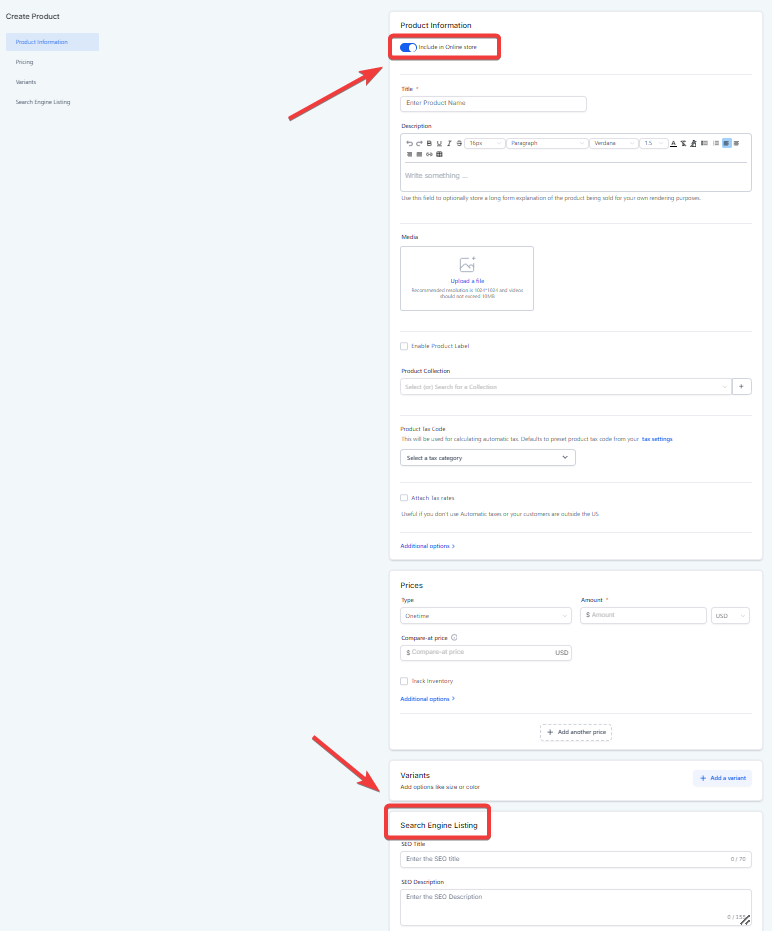Insert a table in Description

(x=439, y=154)
